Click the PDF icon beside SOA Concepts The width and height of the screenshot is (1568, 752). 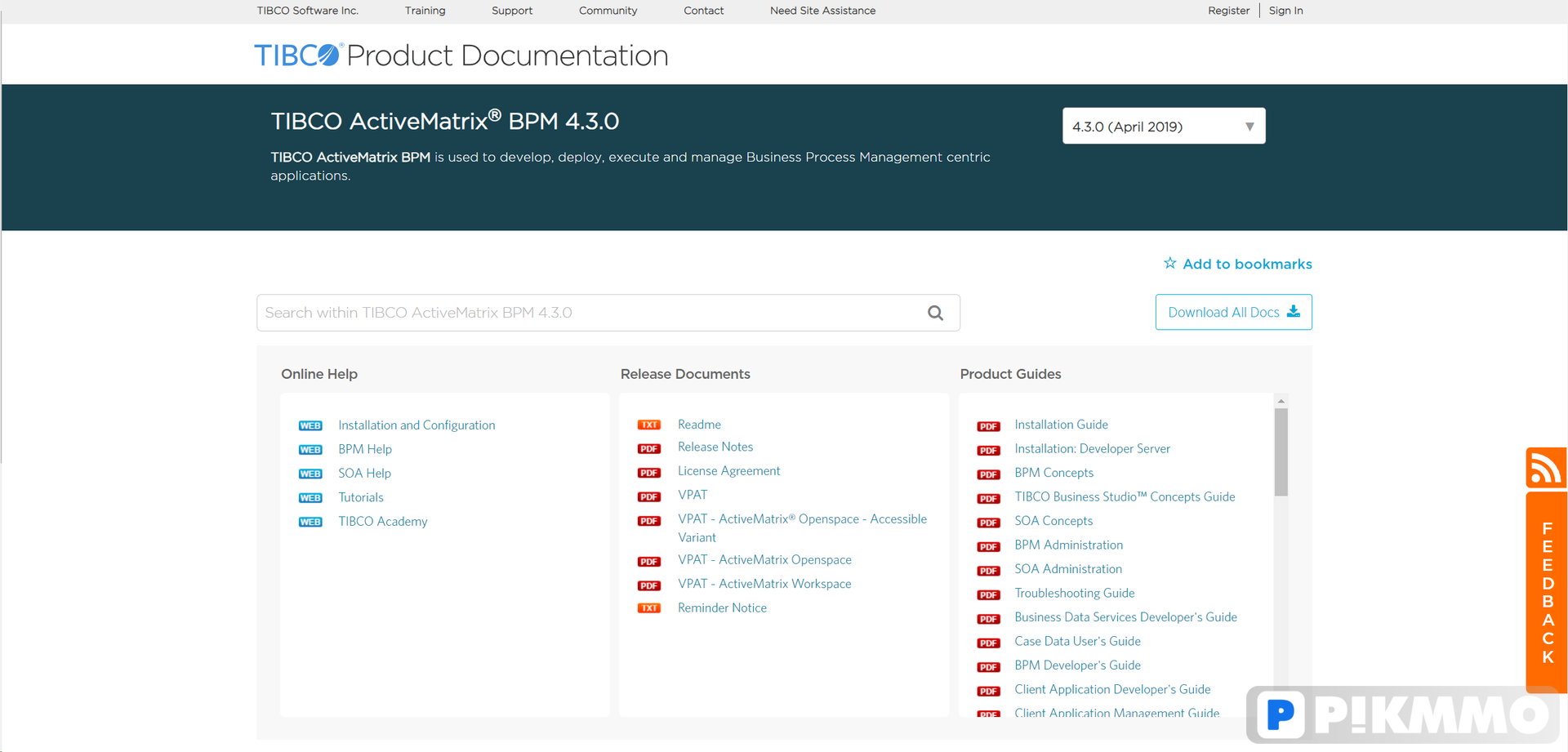point(988,523)
